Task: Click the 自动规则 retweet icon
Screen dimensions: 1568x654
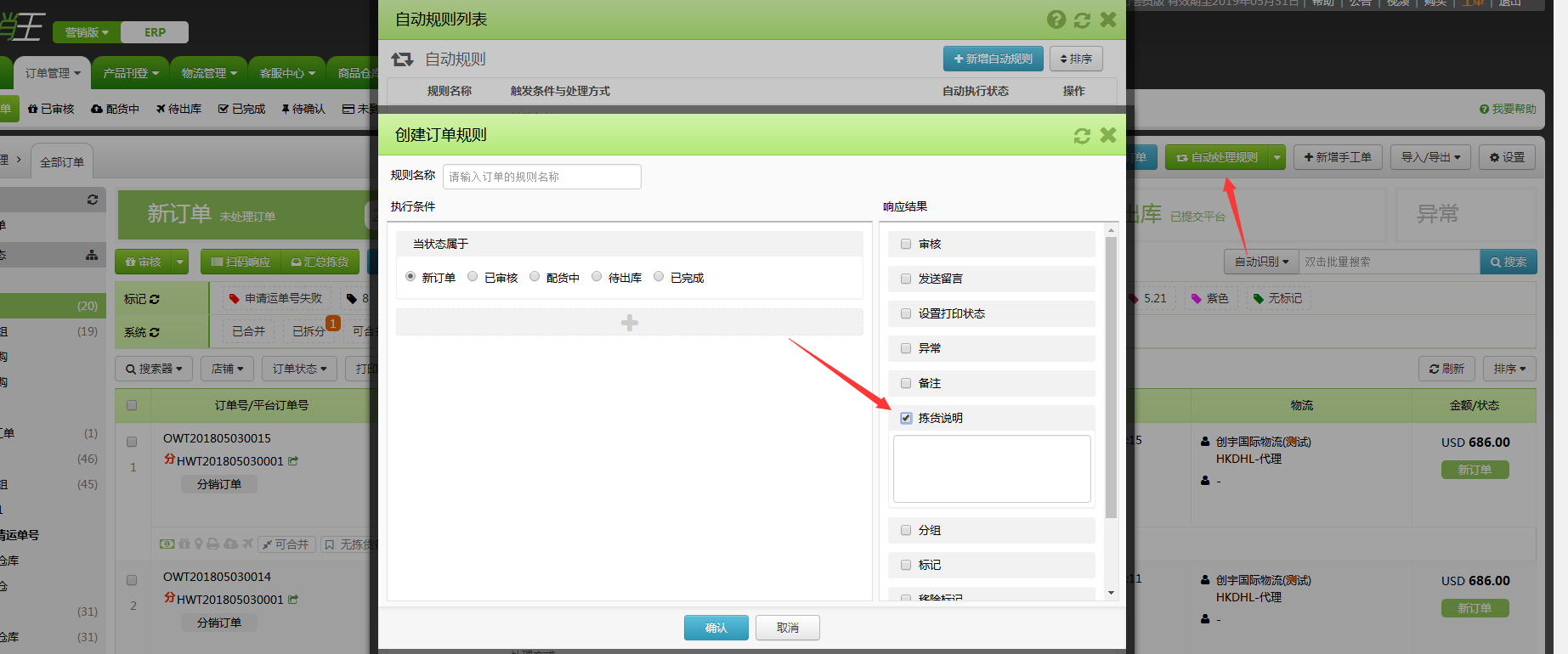Action: coord(402,59)
